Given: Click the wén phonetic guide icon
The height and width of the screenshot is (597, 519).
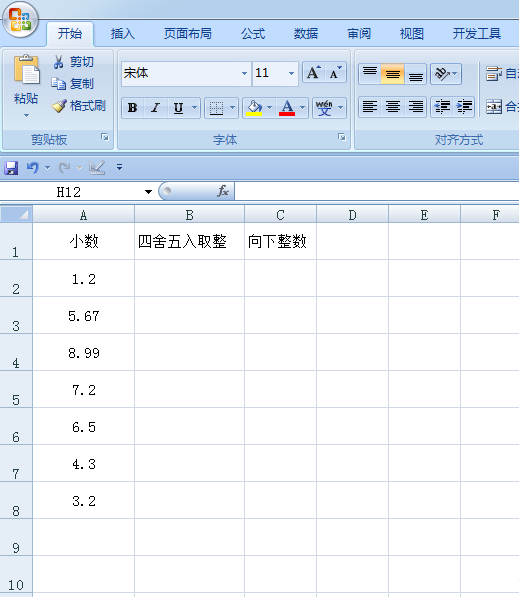Looking at the screenshot, I should tap(324, 108).
